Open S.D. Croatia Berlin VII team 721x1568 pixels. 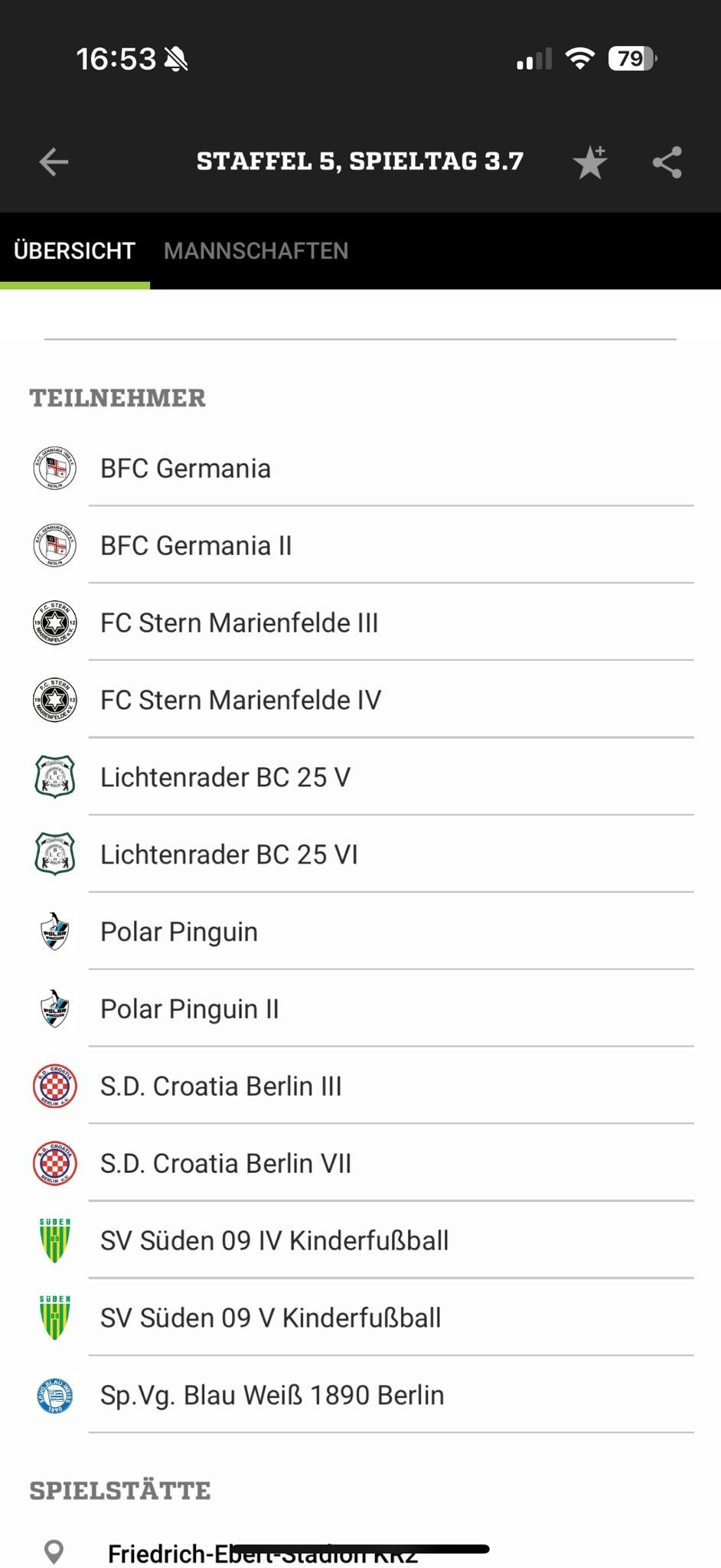(x=226, y=1164)
